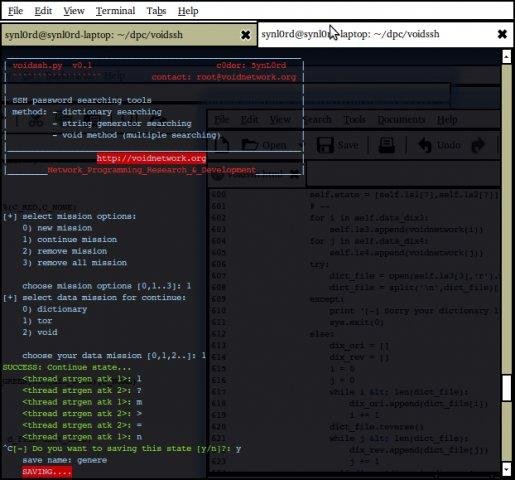This screenshot has height=480, width=515.
Task: Open the Terminal menu
Action: pos(115,11)
